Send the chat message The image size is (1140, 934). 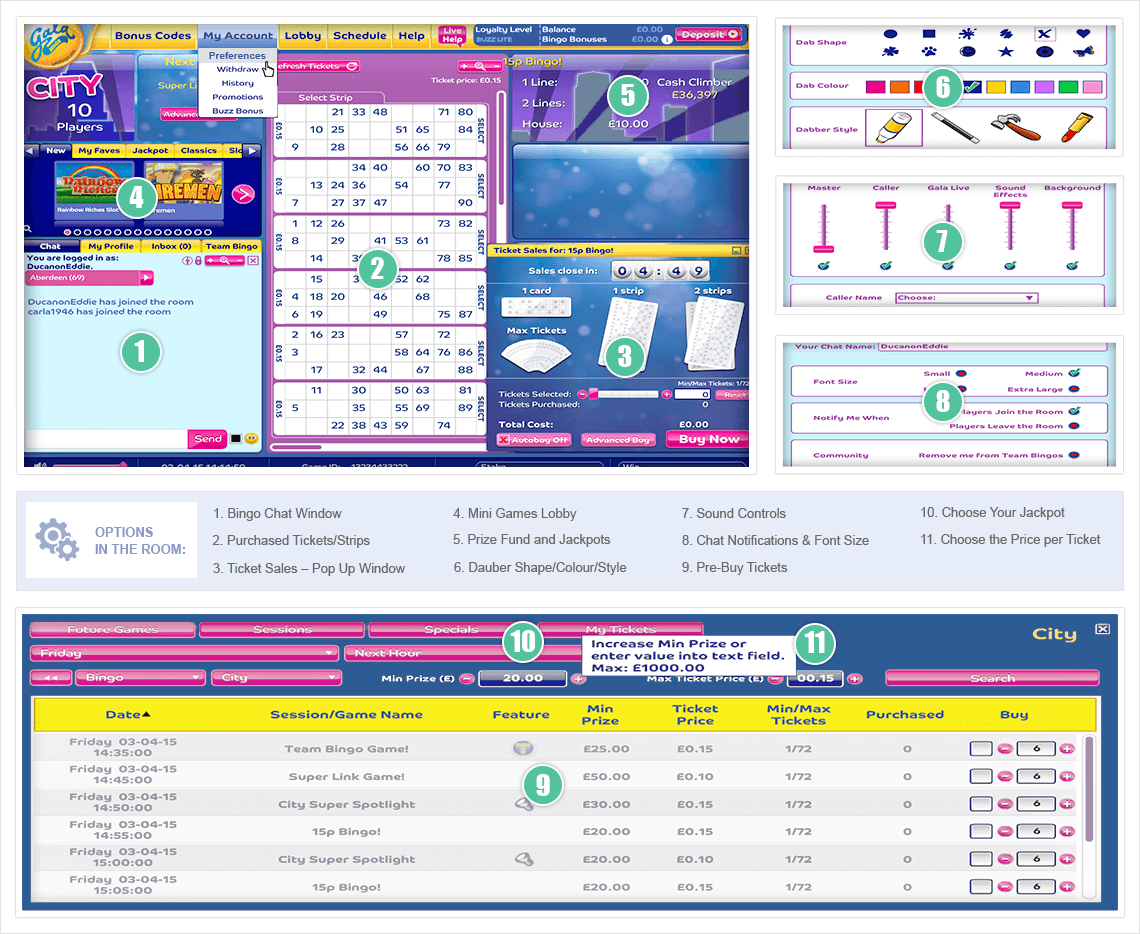coord(208,438)
